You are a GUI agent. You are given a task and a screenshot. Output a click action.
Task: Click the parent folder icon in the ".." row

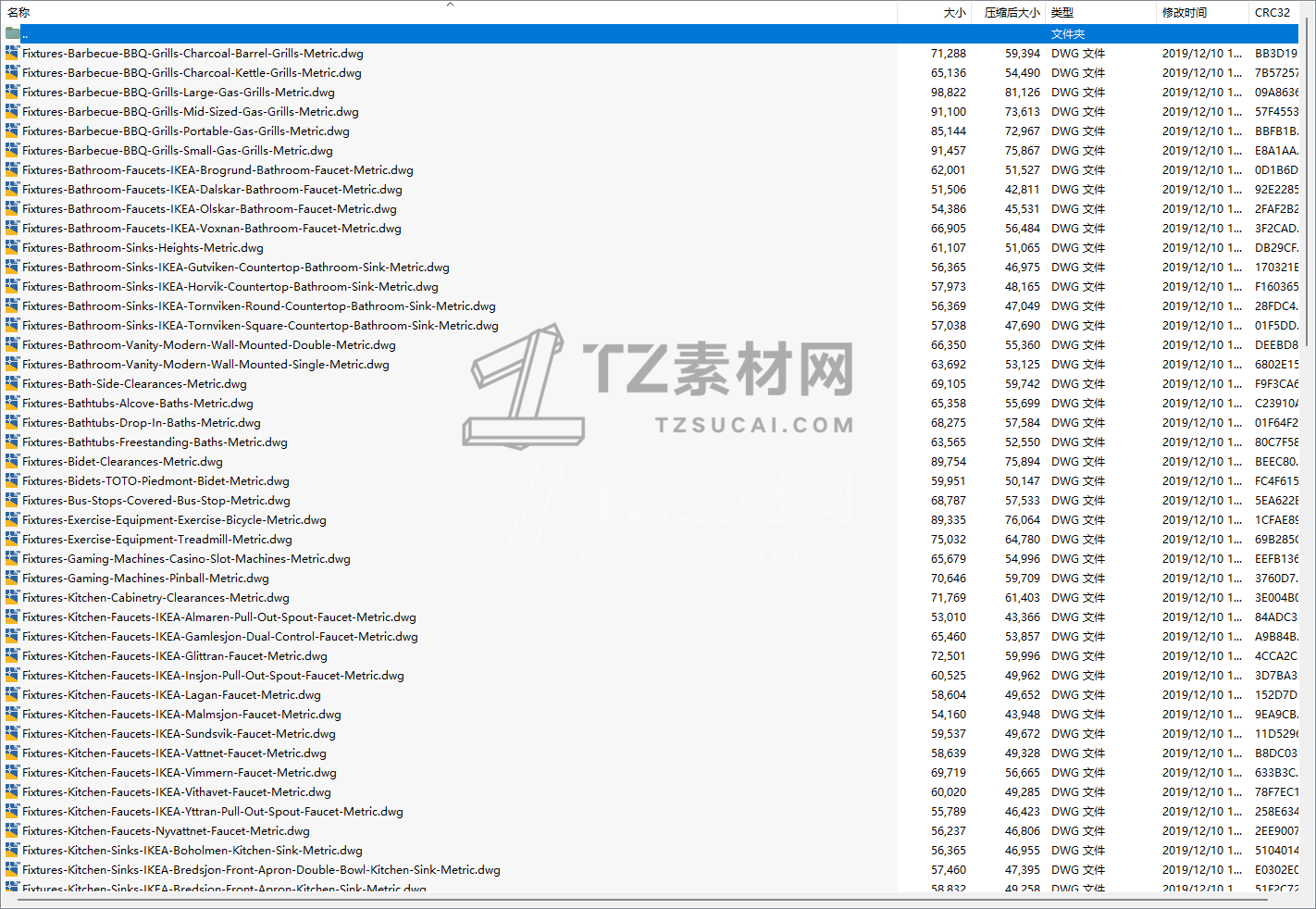point(12,33)
